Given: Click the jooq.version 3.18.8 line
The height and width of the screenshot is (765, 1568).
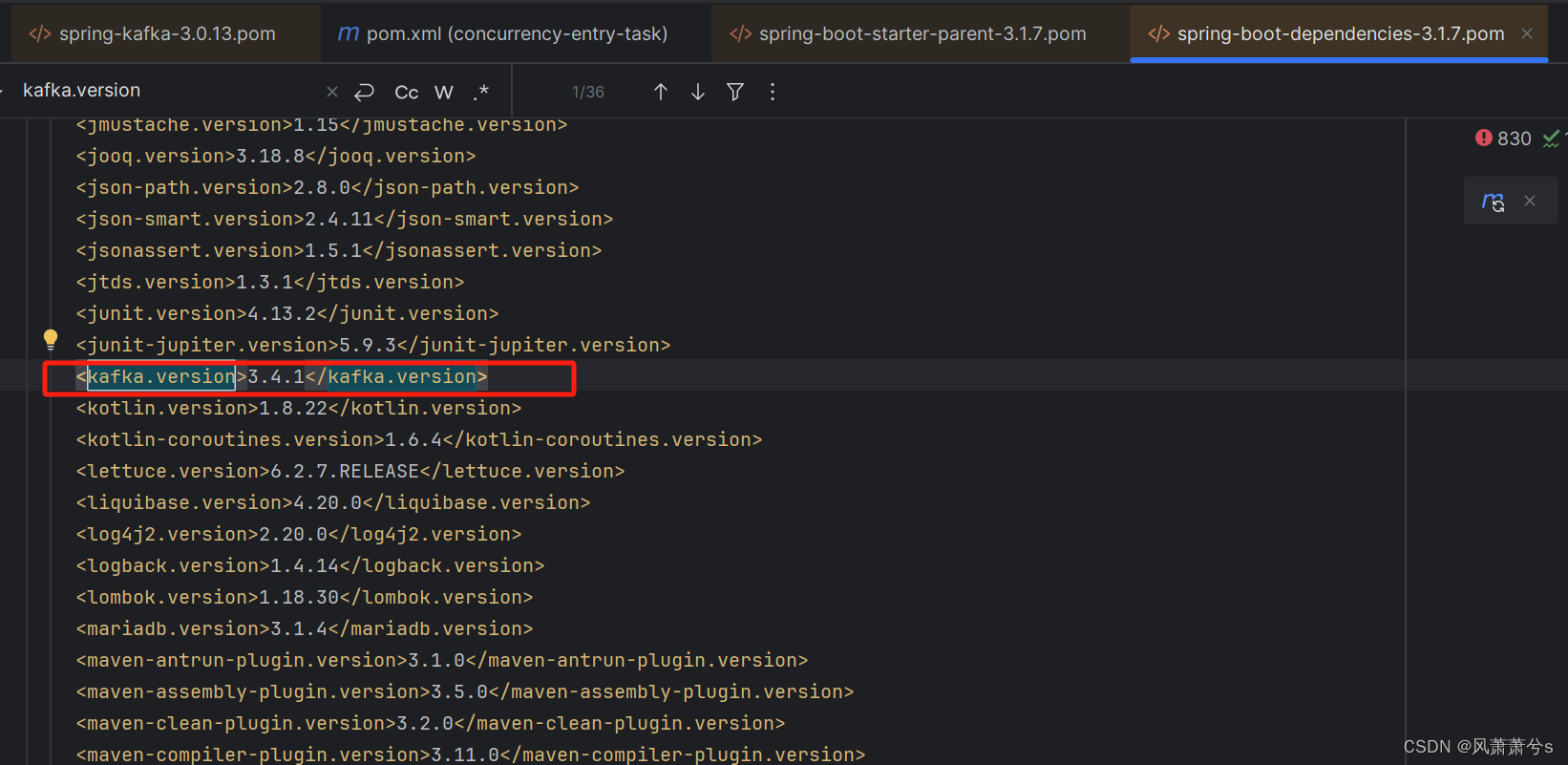Looking at the screenshot, I should click(276, 156).
